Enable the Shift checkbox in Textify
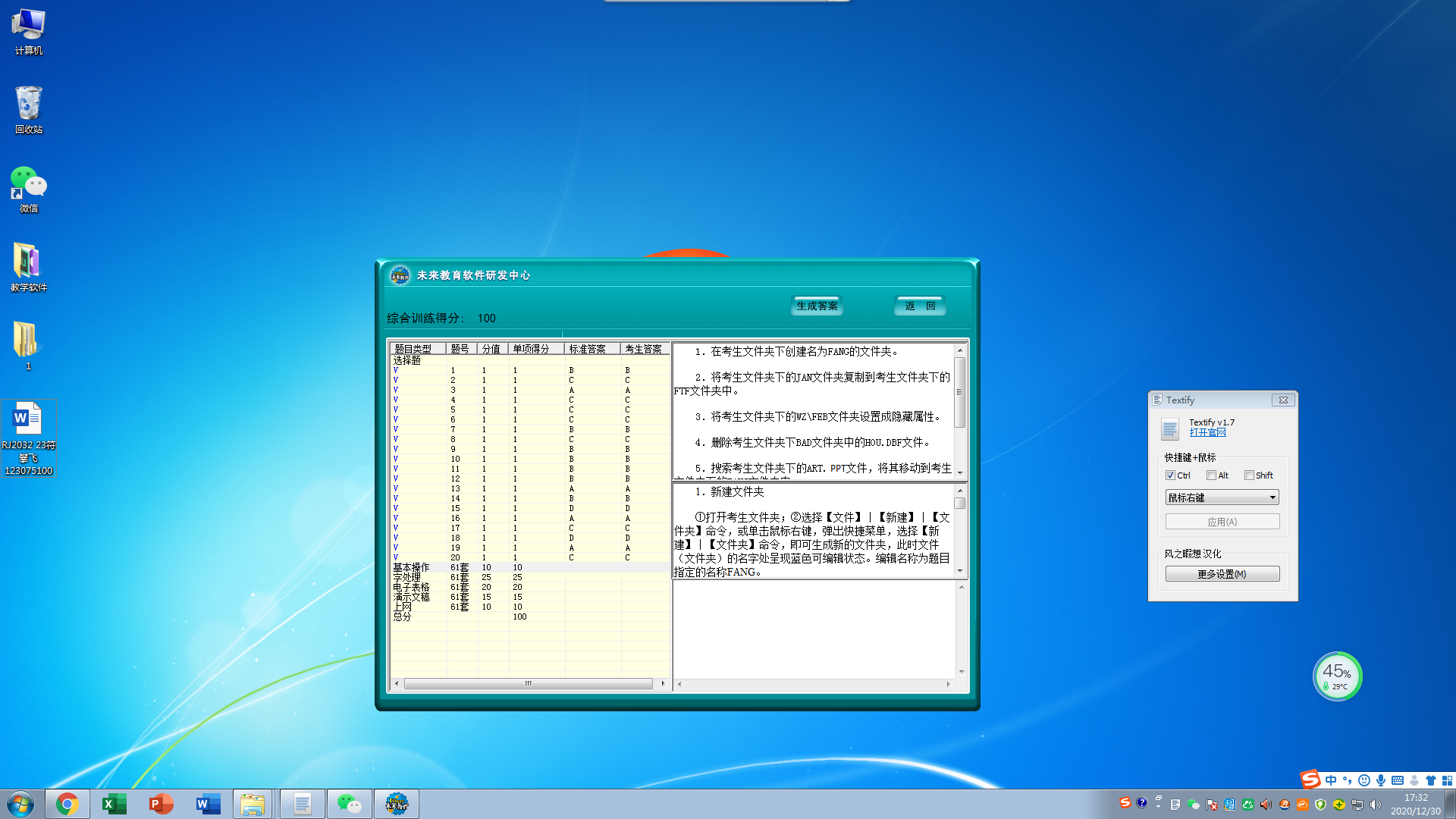This screenshot has width=1456, height=819. (x=1249, y=475)
